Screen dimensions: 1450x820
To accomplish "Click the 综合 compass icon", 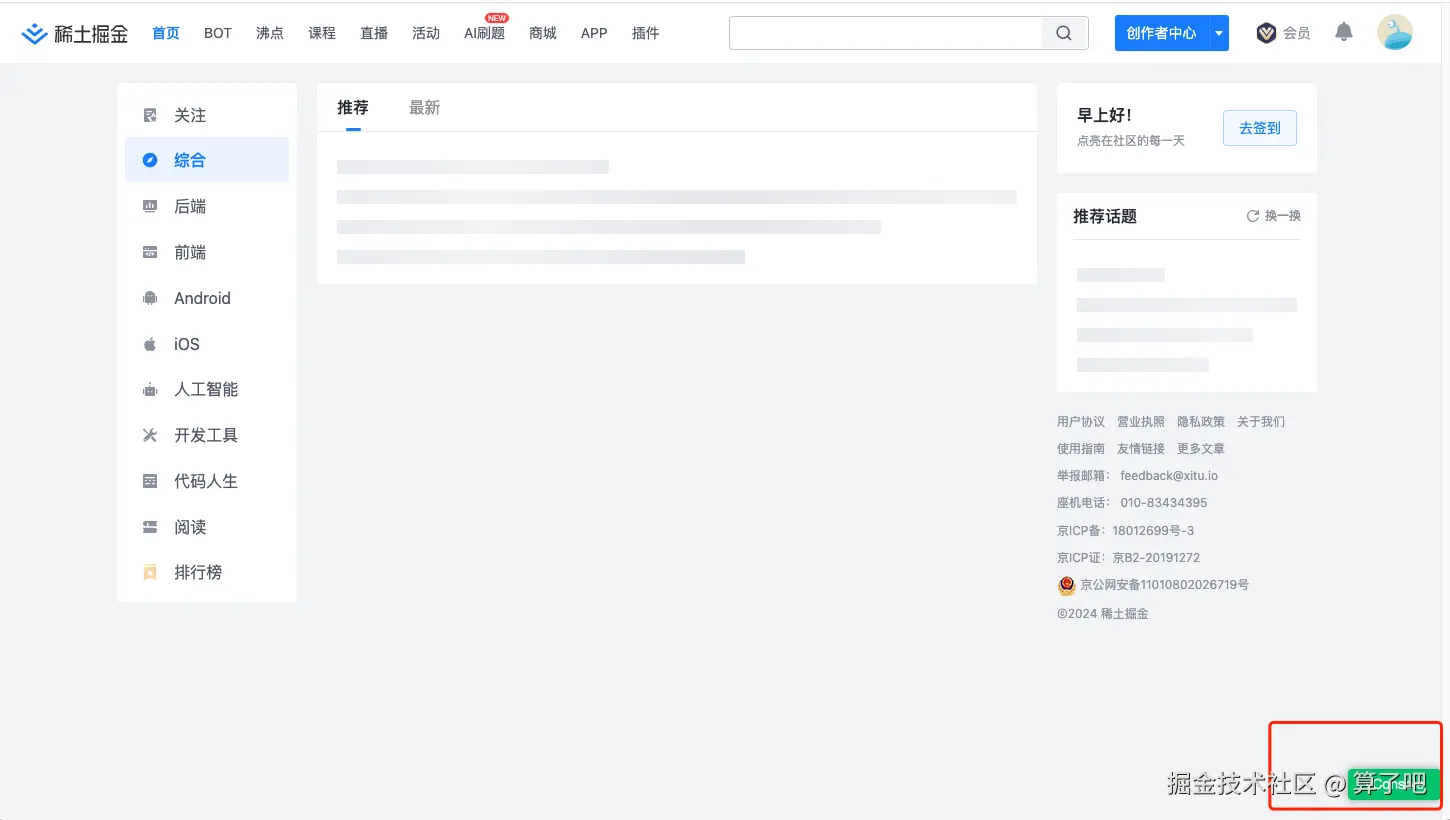I will [150, 160].
